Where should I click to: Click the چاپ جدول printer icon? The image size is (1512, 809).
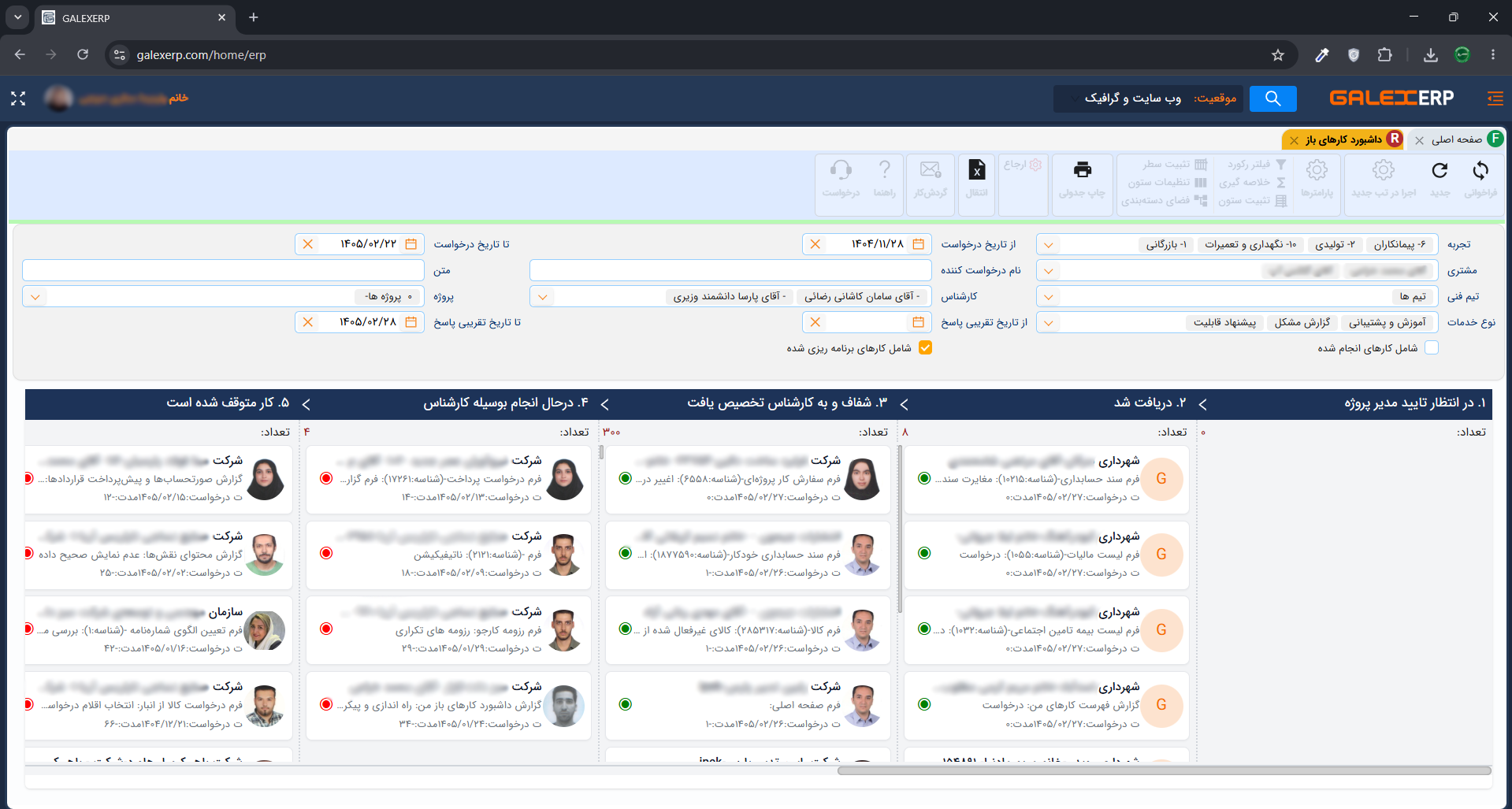coord(1083,170)
